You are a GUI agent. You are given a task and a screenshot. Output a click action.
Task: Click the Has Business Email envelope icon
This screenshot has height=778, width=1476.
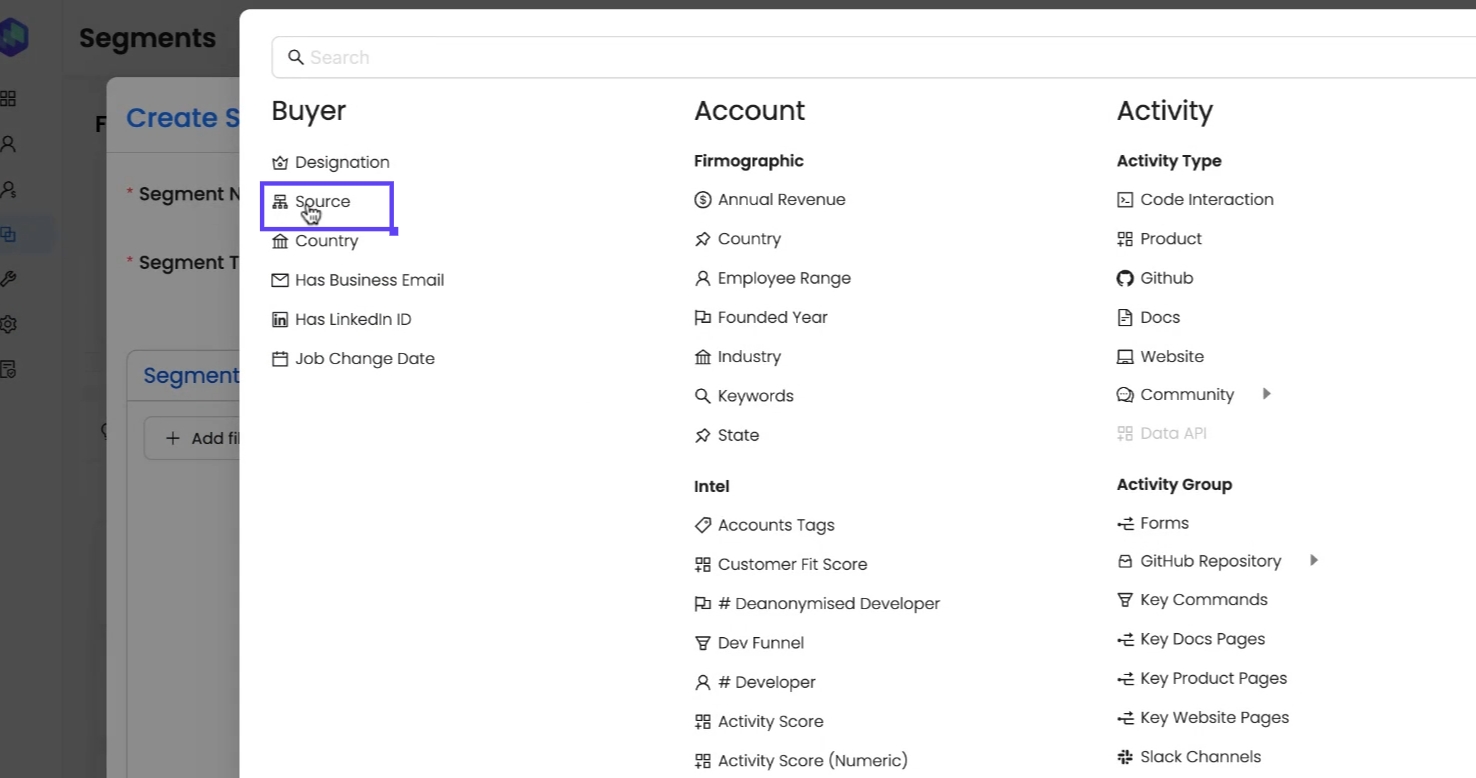280,281
